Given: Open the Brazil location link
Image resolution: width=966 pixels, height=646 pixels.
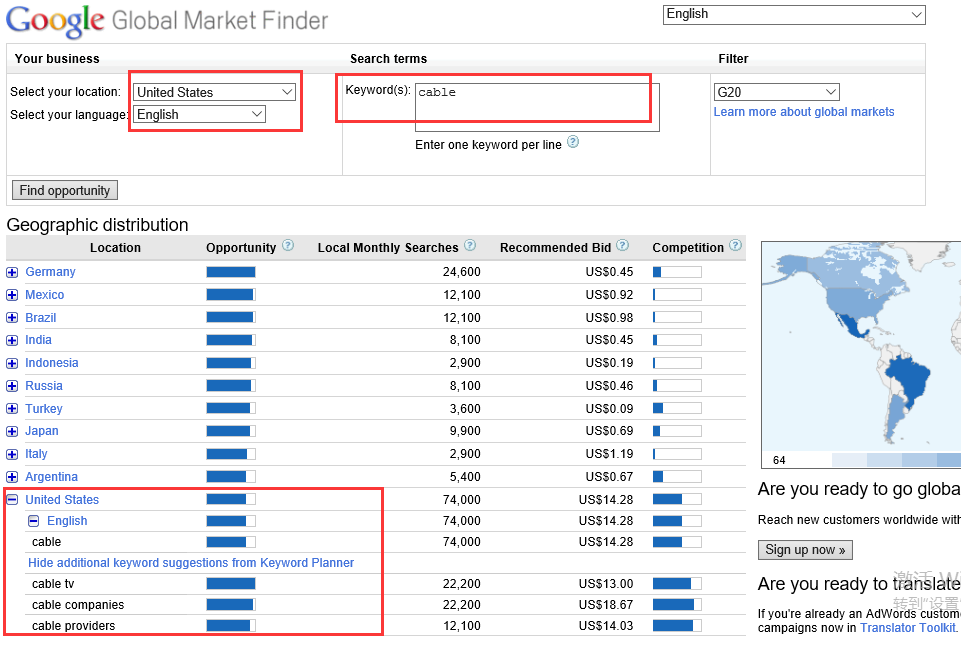Looking at the screenshot, I should point(41,318).
